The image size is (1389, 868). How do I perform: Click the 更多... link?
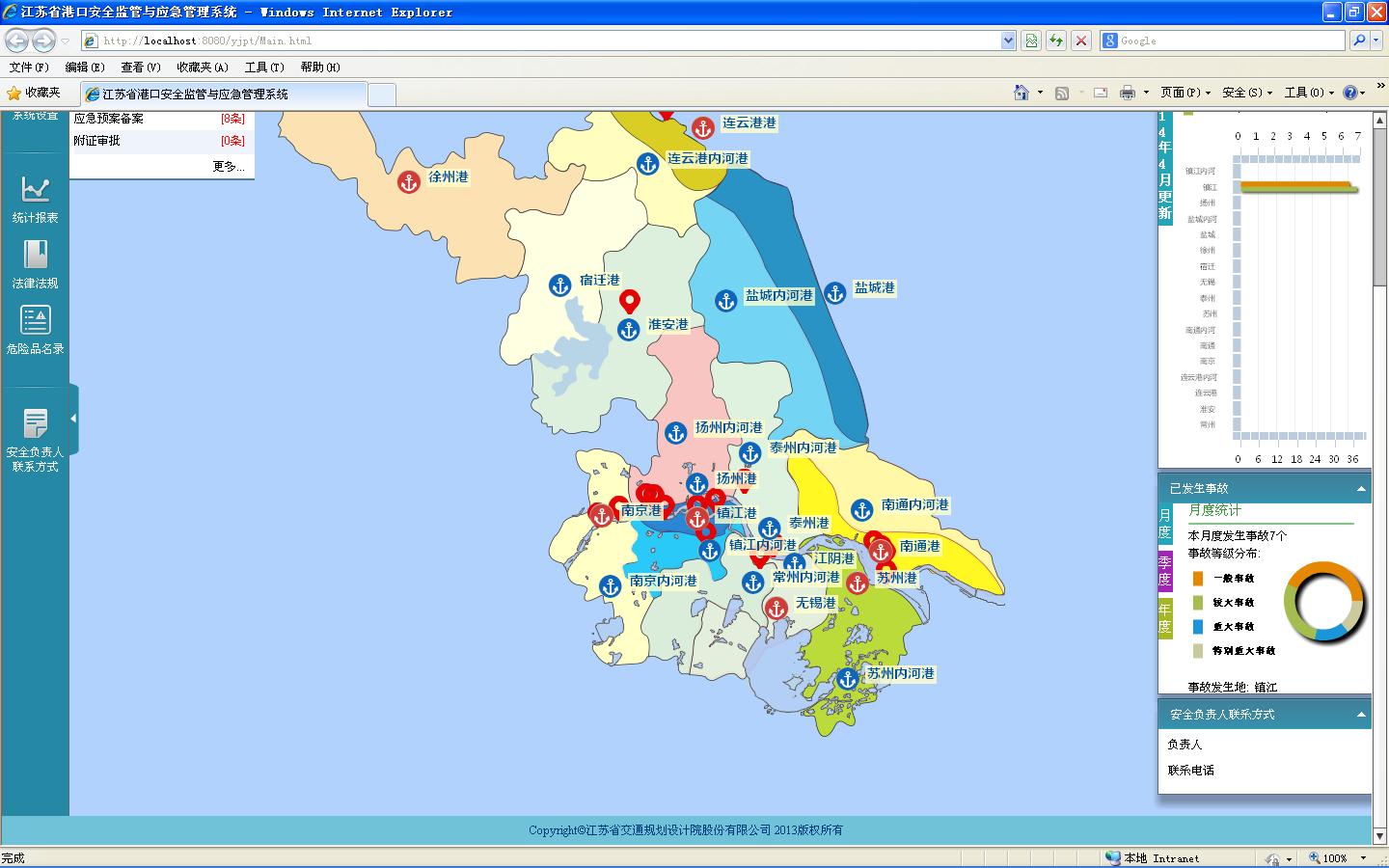229,167
